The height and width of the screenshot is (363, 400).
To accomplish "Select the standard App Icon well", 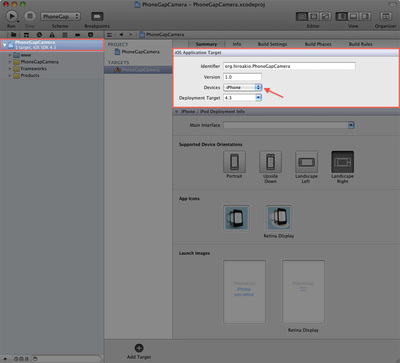I will tap(236, 218).
